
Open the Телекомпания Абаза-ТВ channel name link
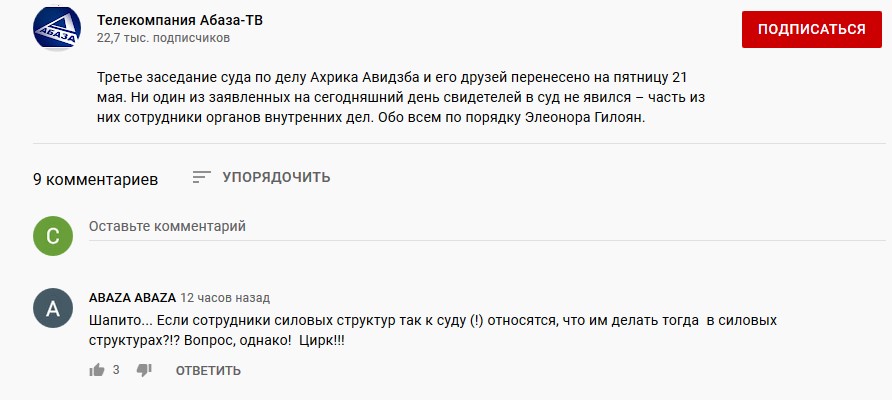(x=180, y=20)
